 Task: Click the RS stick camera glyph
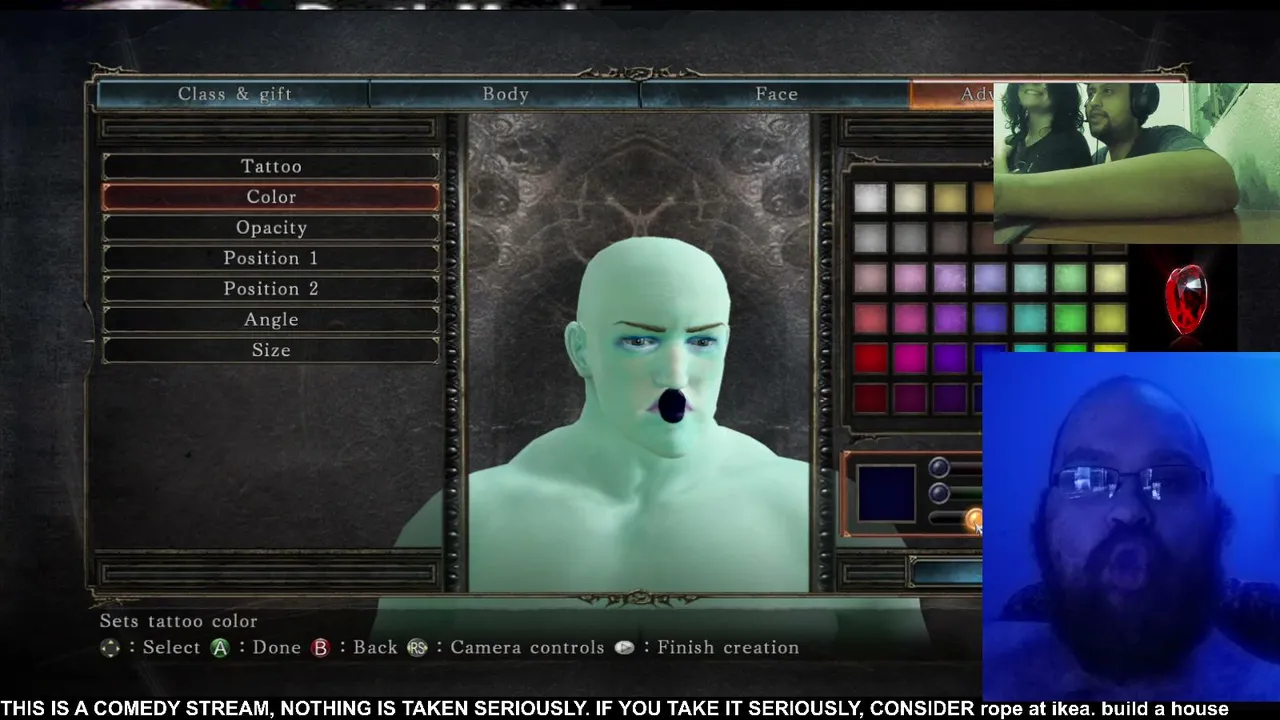417,648
